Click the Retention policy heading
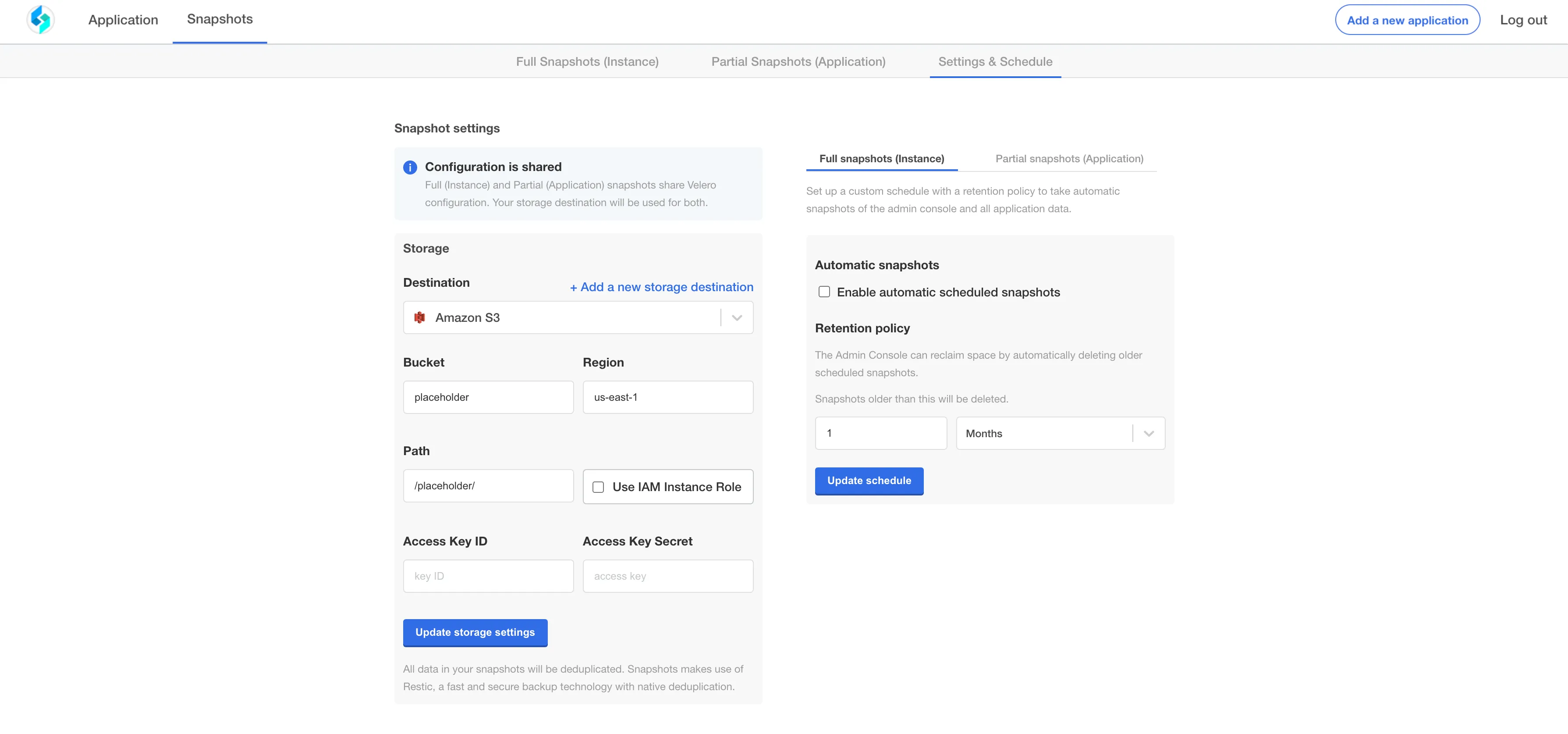1568x734 pixels. [x=862, y=328]
